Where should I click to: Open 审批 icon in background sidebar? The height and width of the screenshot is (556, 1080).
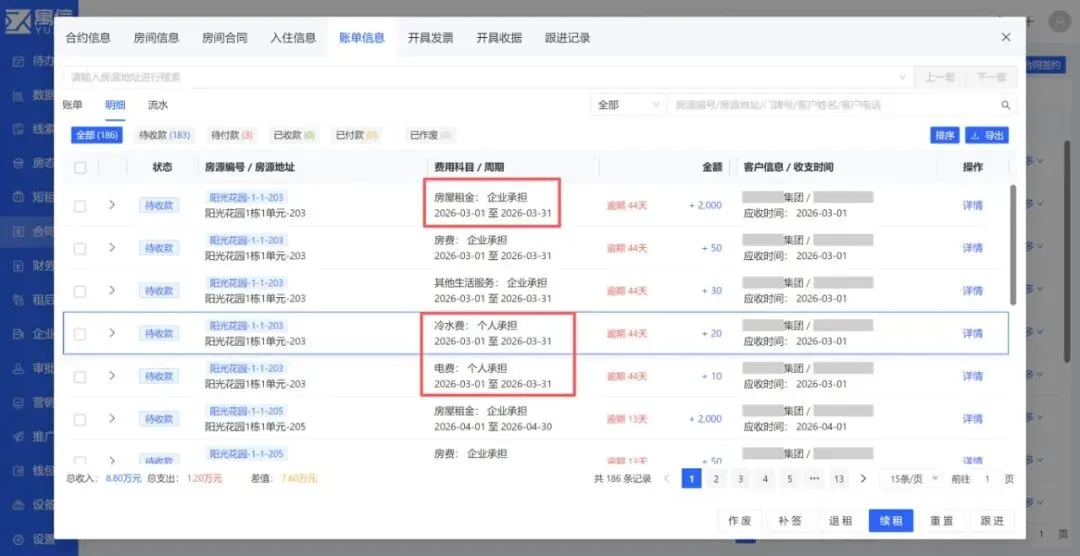(19, 368)
